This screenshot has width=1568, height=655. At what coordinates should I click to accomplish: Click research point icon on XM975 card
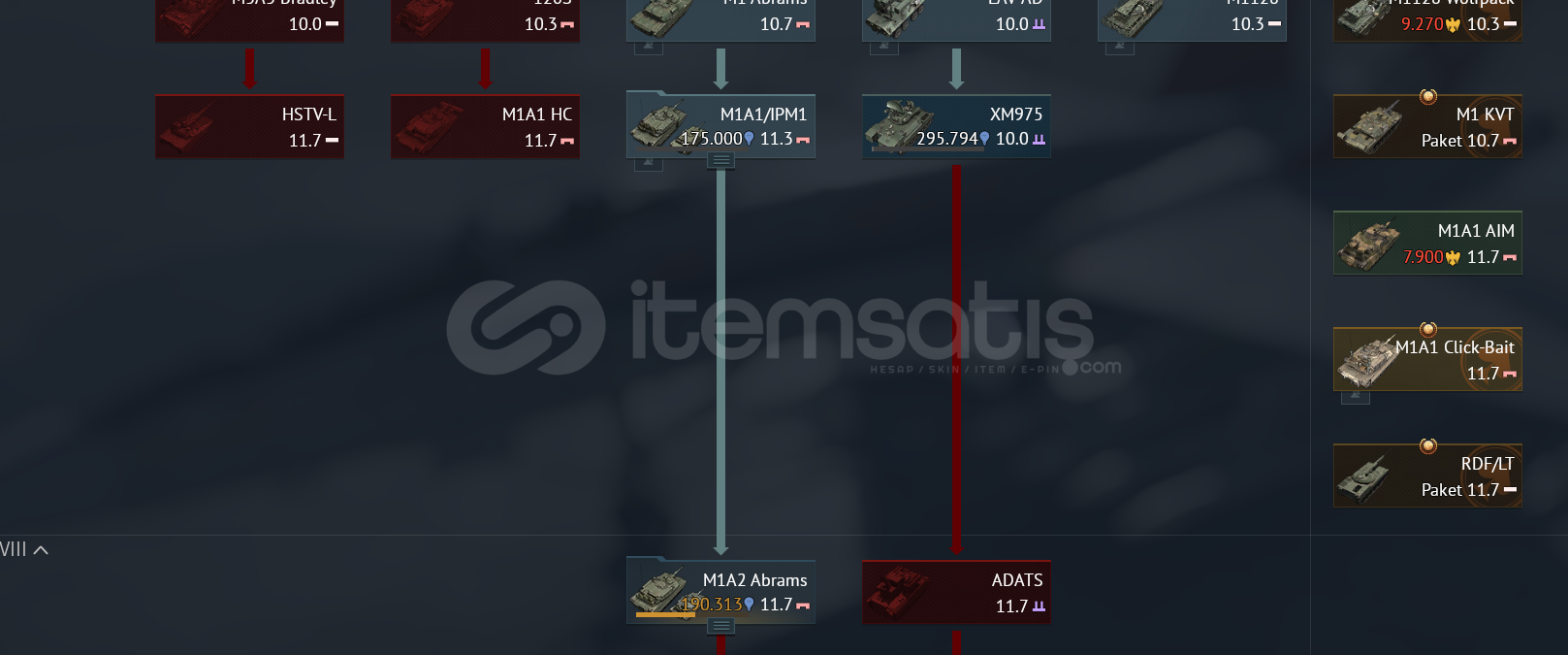[x=984, y=139]
